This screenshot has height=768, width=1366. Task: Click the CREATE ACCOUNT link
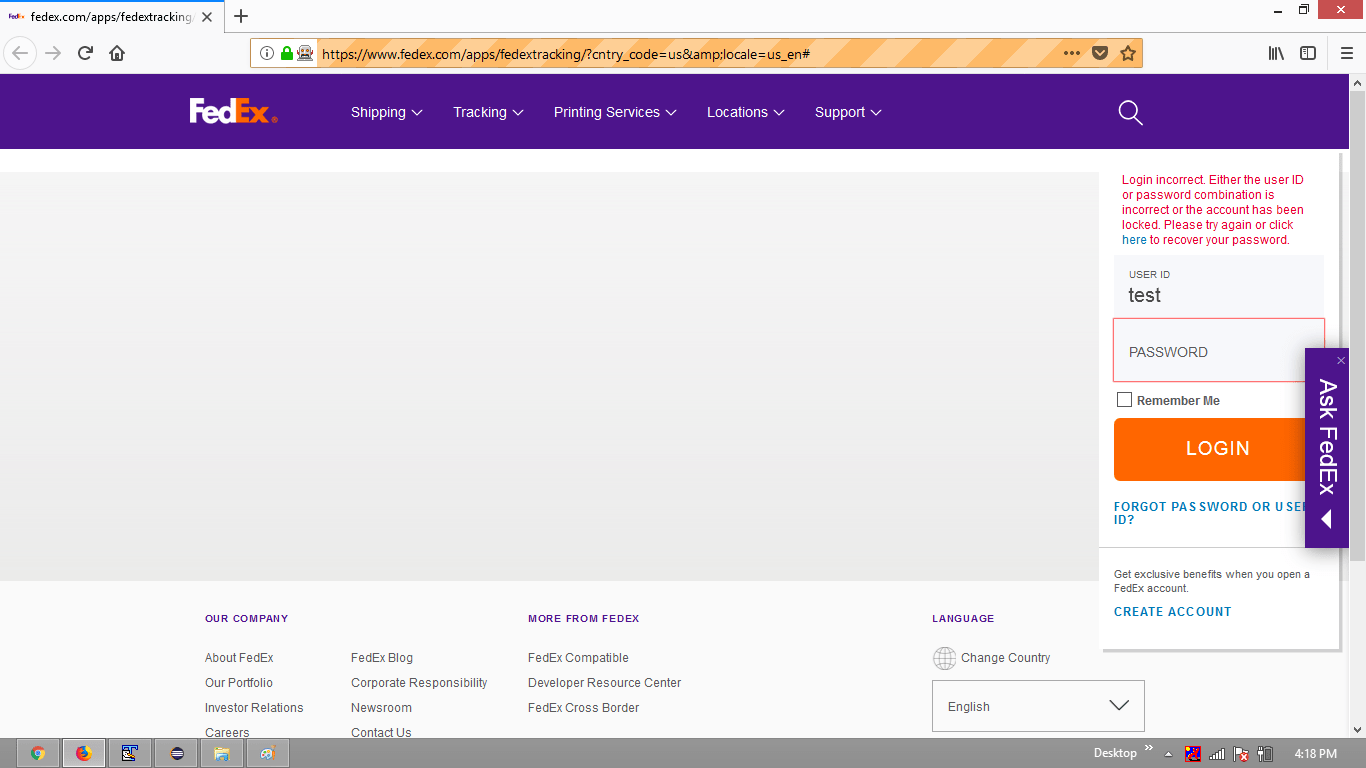[1173, 612]
